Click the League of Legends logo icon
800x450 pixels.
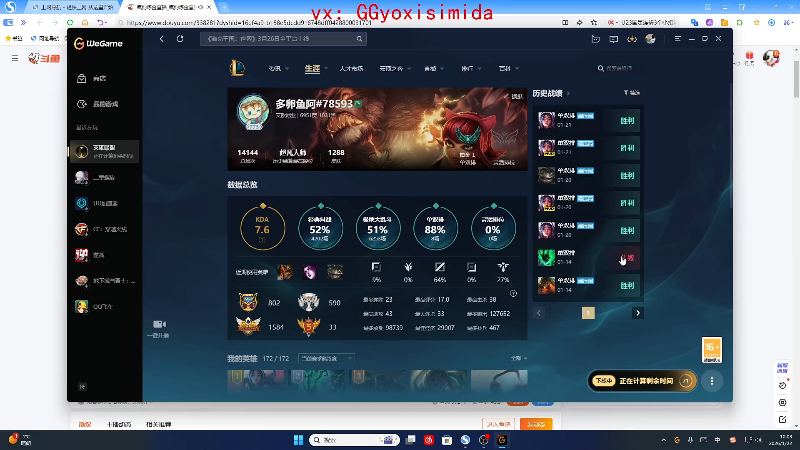pos(237,68)
